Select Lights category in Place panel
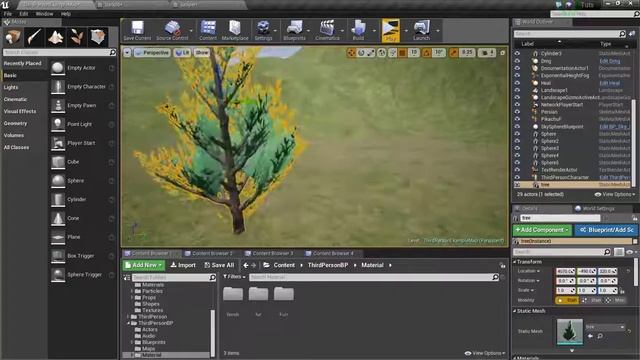Screen dimensions: 640x360 coord(11,87)
